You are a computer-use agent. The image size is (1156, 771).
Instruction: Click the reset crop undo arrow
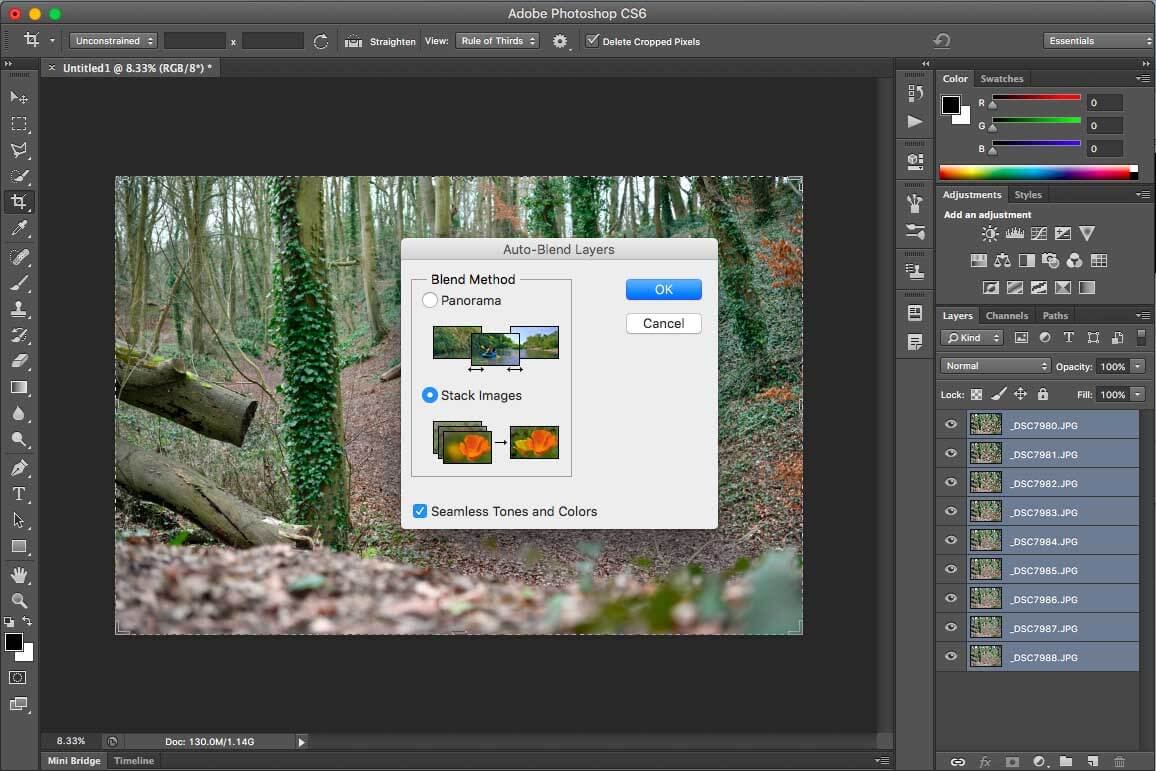coord(941,41)
